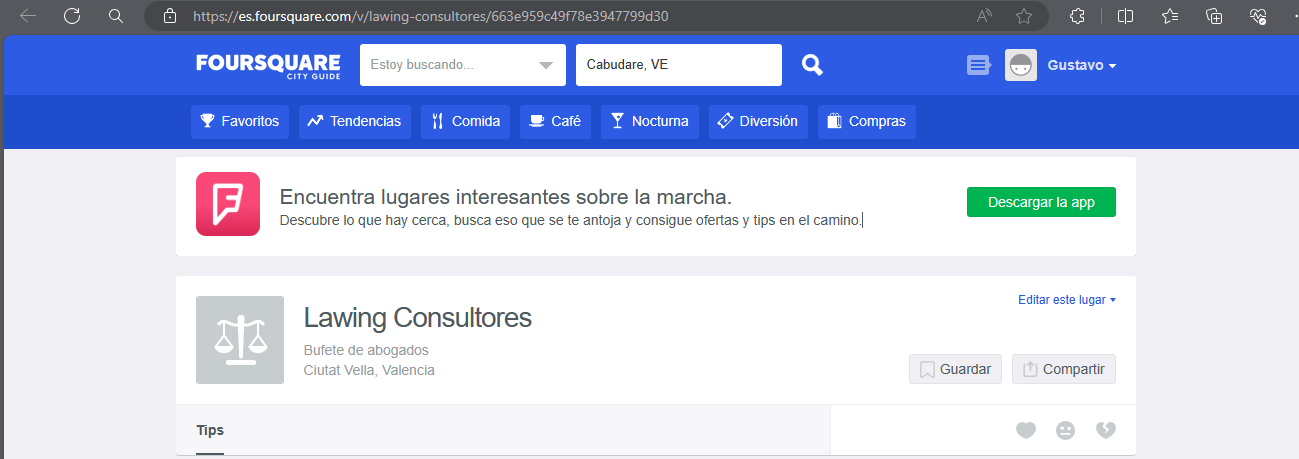1299x459 pixels.
Task: Click the Guardar button
Action: coord(955,369)
